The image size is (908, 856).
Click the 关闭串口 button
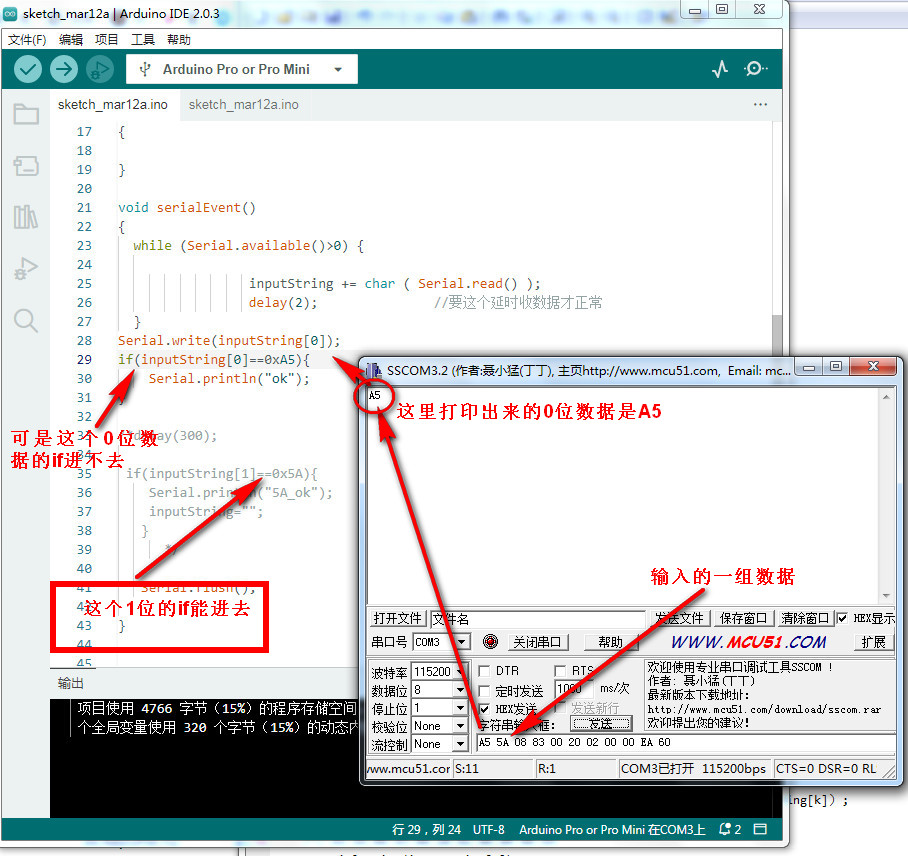[537, 642]
